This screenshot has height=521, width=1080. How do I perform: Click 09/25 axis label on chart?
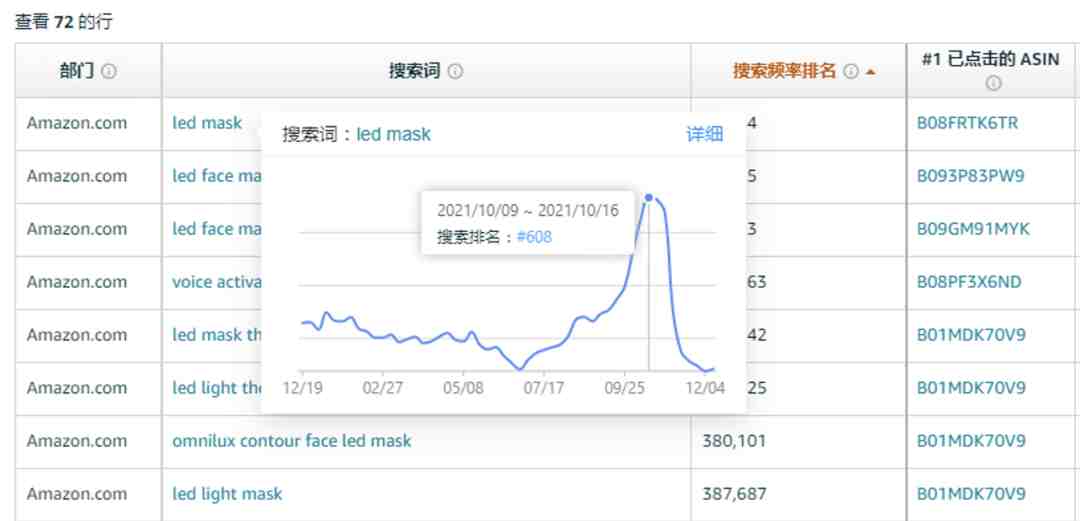[623, 388]
